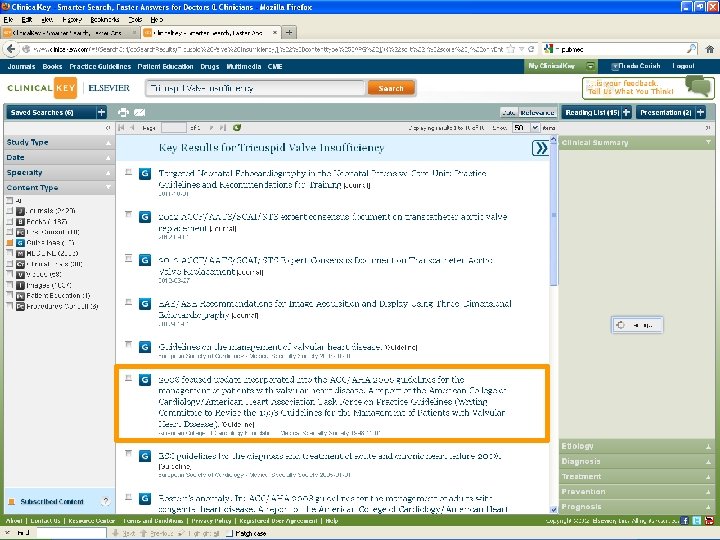Collapse the Content Type filter section
The height and width of the screenshot is (540, 720).
(x=59, y=188)
